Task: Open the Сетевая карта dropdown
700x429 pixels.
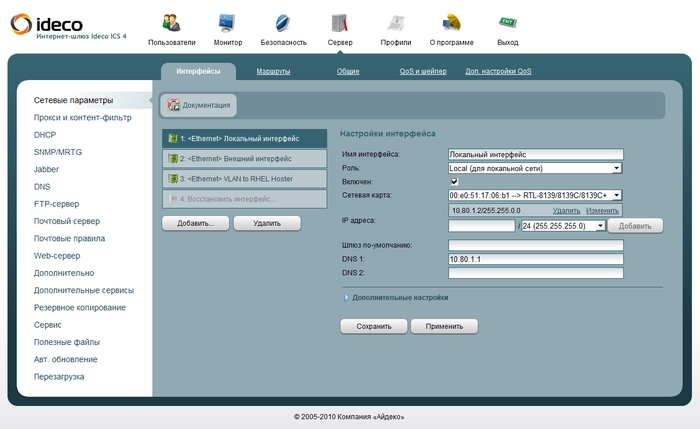Action: pyautogui.click(x=535, y=196)
